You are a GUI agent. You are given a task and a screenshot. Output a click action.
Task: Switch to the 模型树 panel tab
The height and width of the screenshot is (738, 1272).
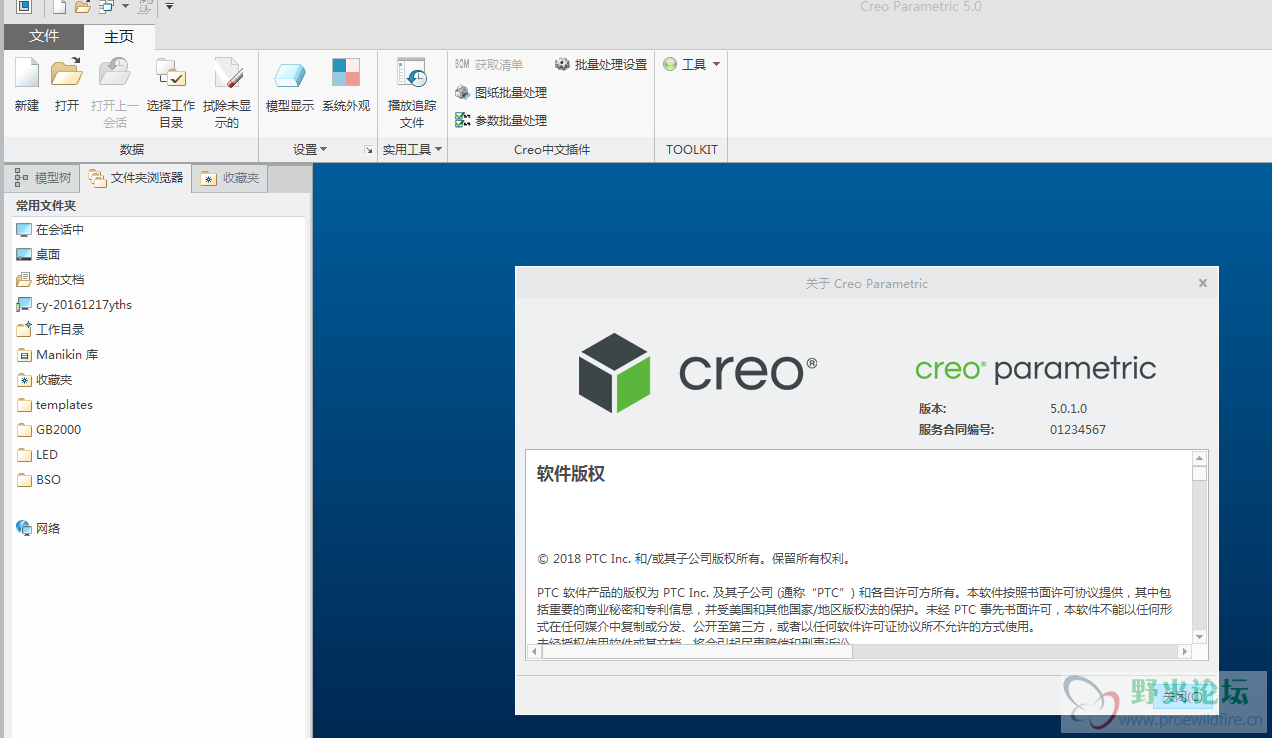pyautogui.click(x=43, y=178)
